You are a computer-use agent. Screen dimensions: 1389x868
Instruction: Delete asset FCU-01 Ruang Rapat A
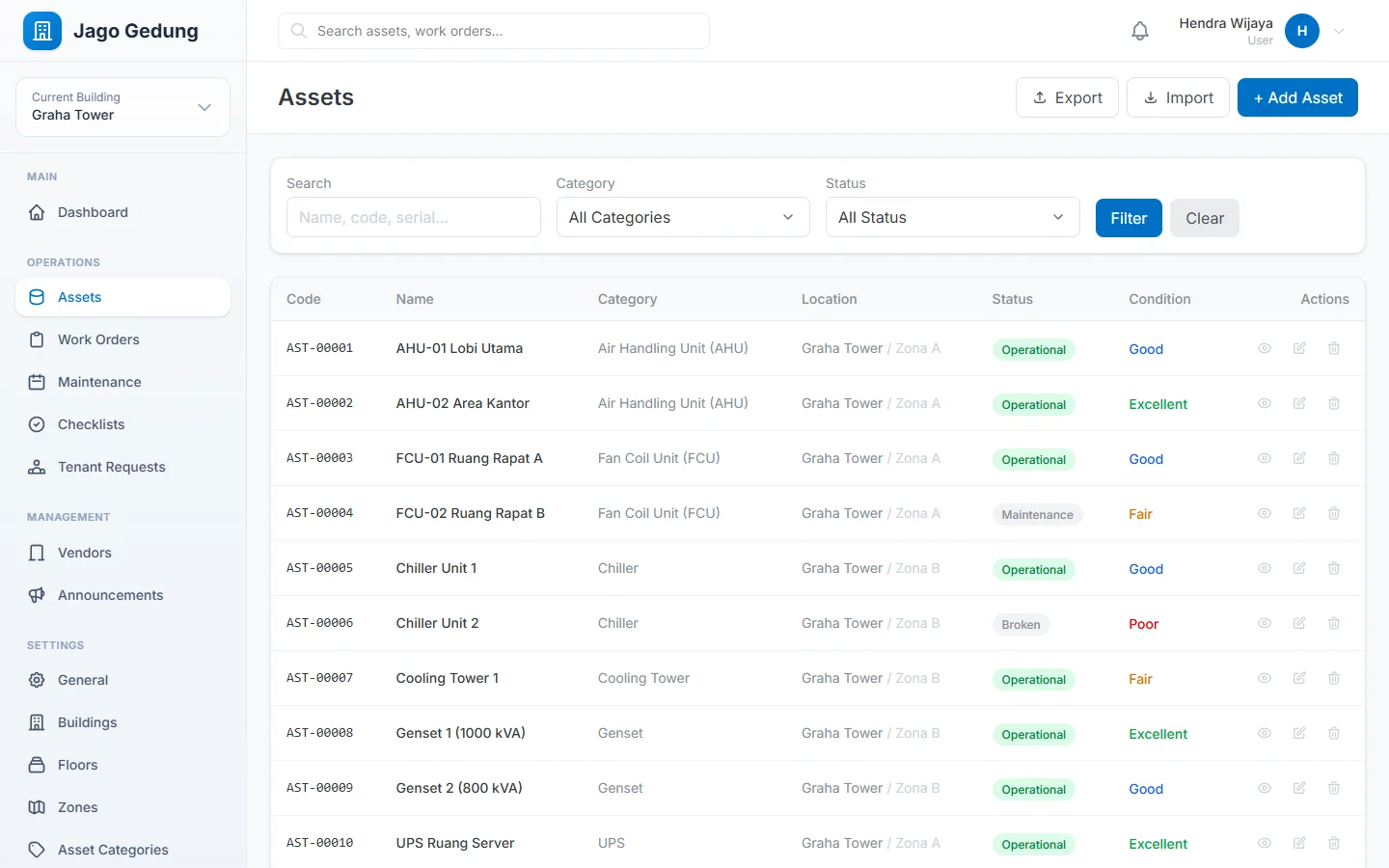pos(1334,458)
